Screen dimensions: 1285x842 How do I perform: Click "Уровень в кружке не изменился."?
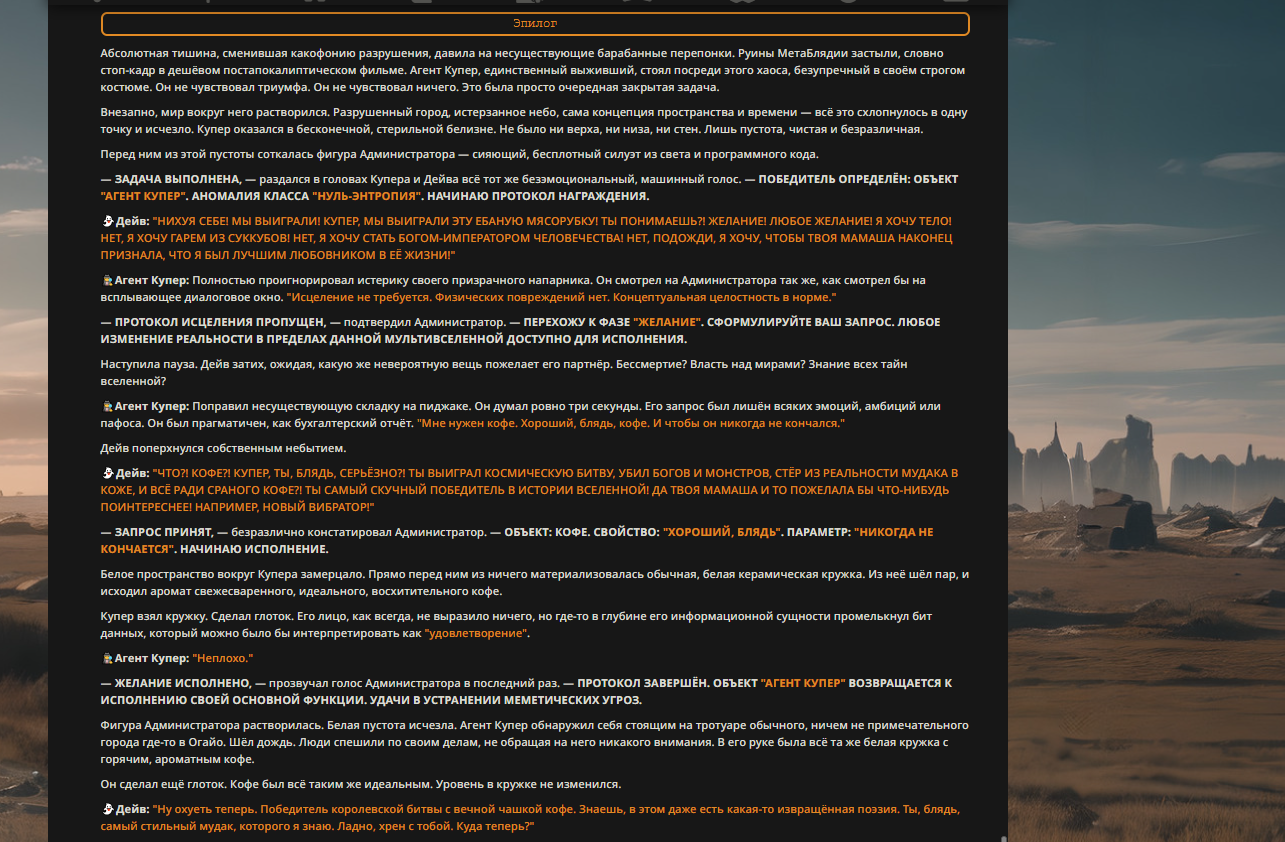tap(528, 784)
